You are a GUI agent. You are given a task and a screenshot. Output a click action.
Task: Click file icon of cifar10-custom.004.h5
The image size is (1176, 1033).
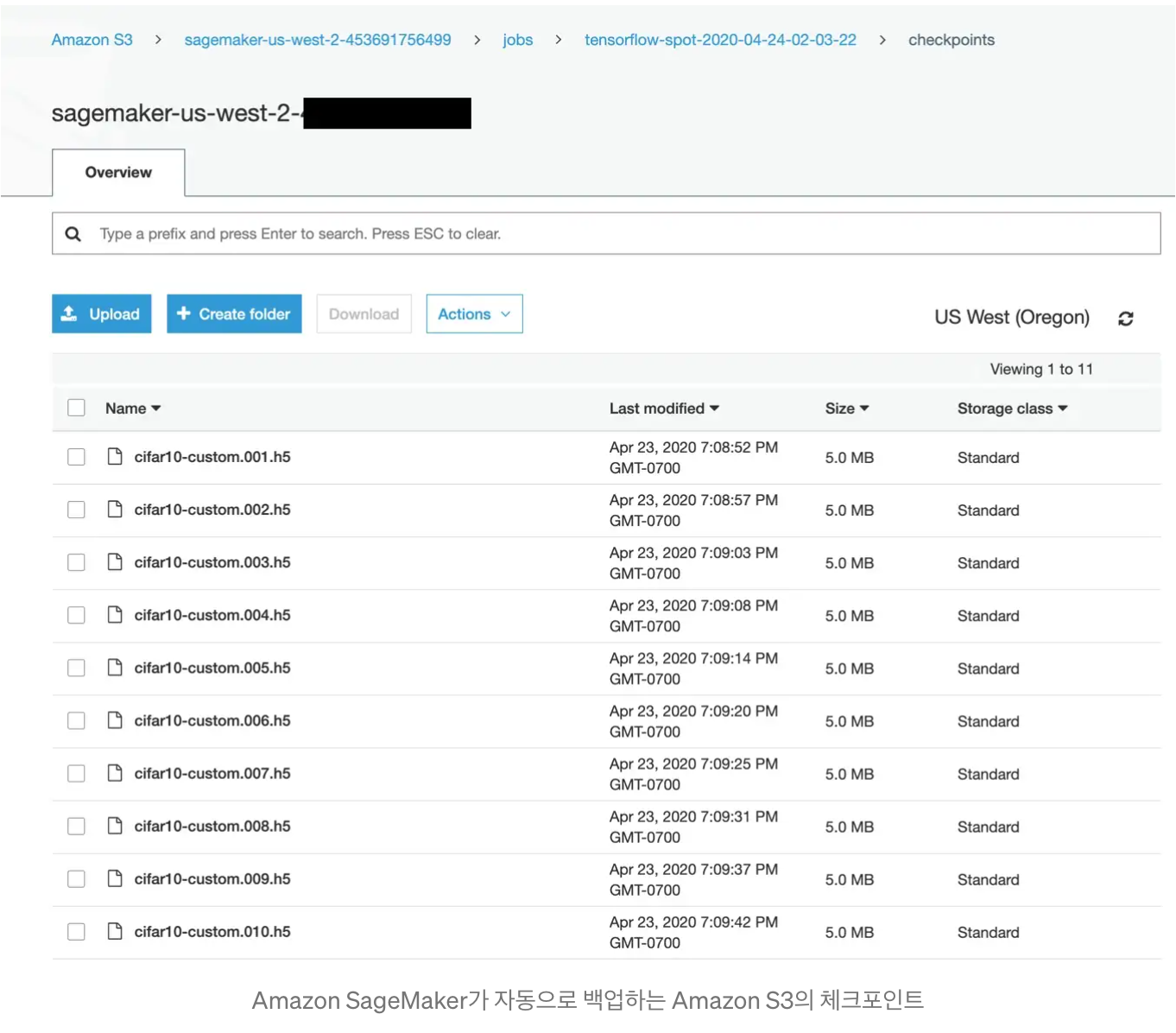115,614
